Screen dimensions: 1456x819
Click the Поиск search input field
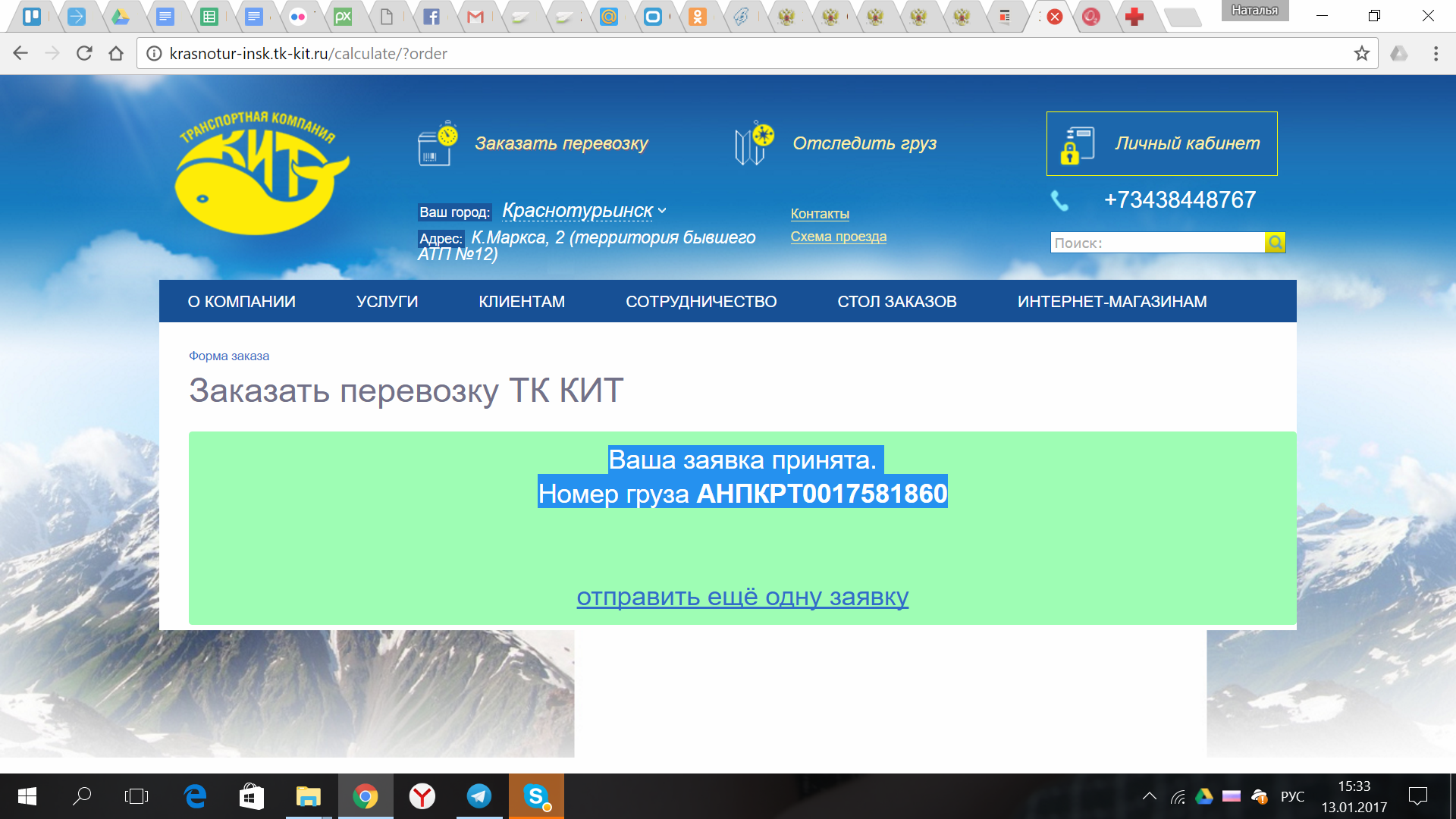[1156, 243]
